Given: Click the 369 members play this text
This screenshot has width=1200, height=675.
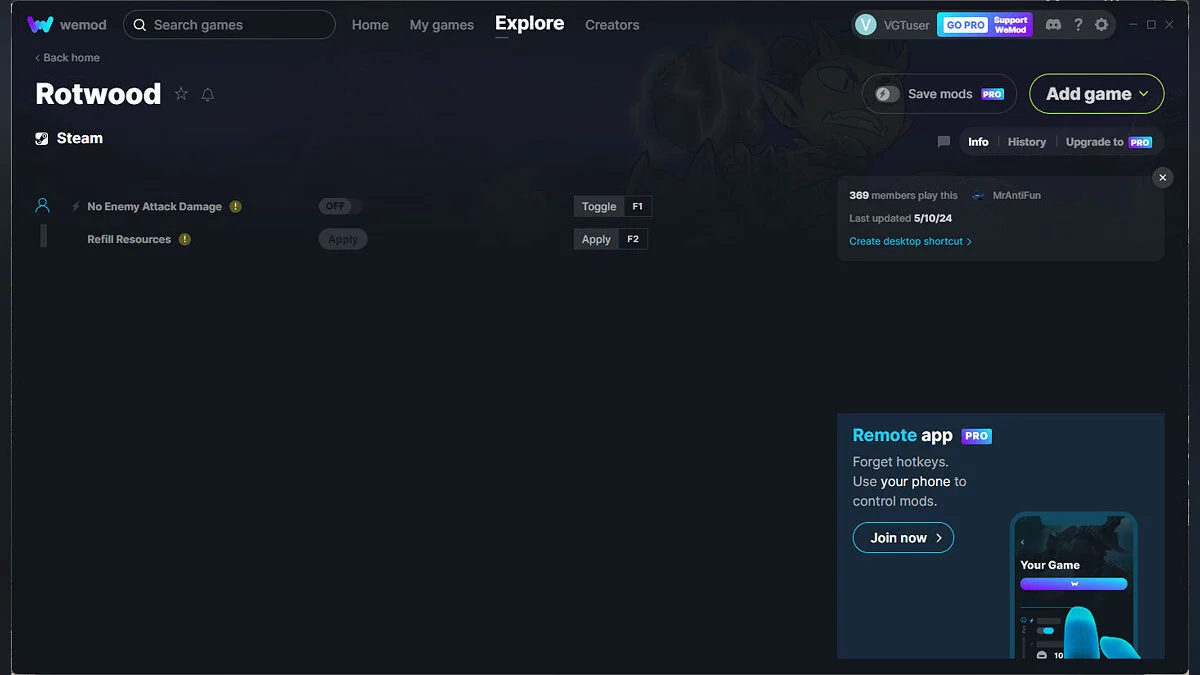Looking at the screenshot, I should (903, 196).
